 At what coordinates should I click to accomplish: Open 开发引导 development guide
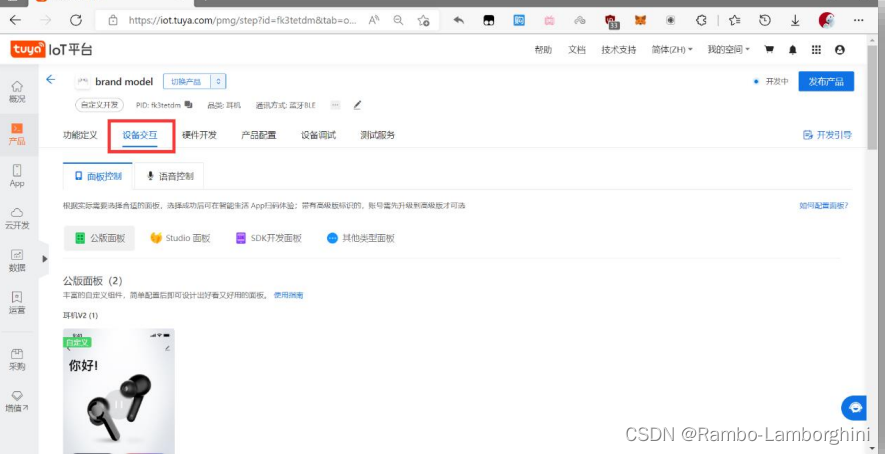[x=827, y=135]
